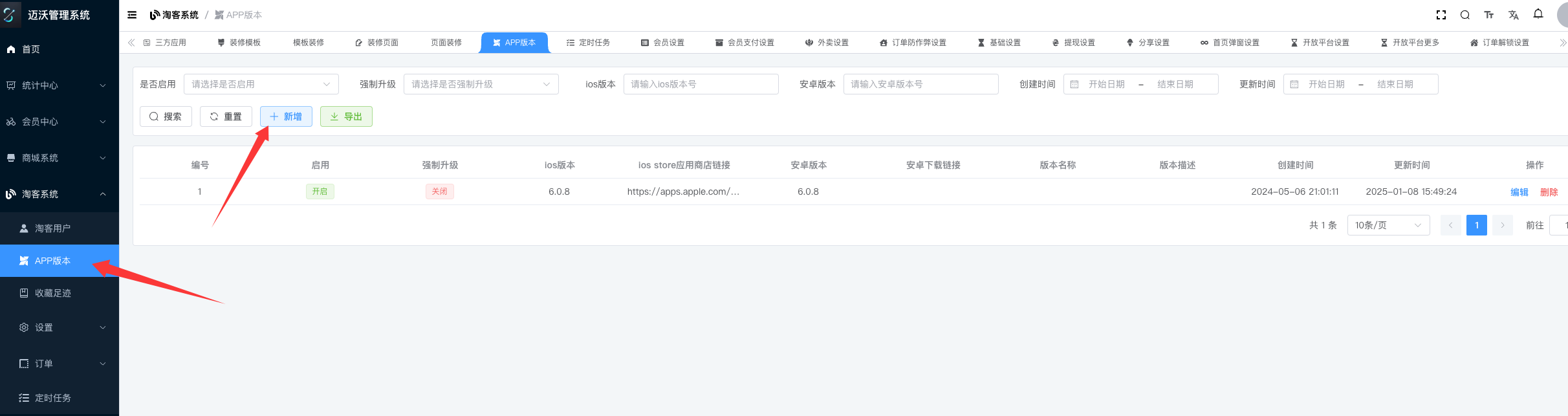Open the notifications bell
This screenshot has width=1568, height=416.
(x=1538, y=14)
